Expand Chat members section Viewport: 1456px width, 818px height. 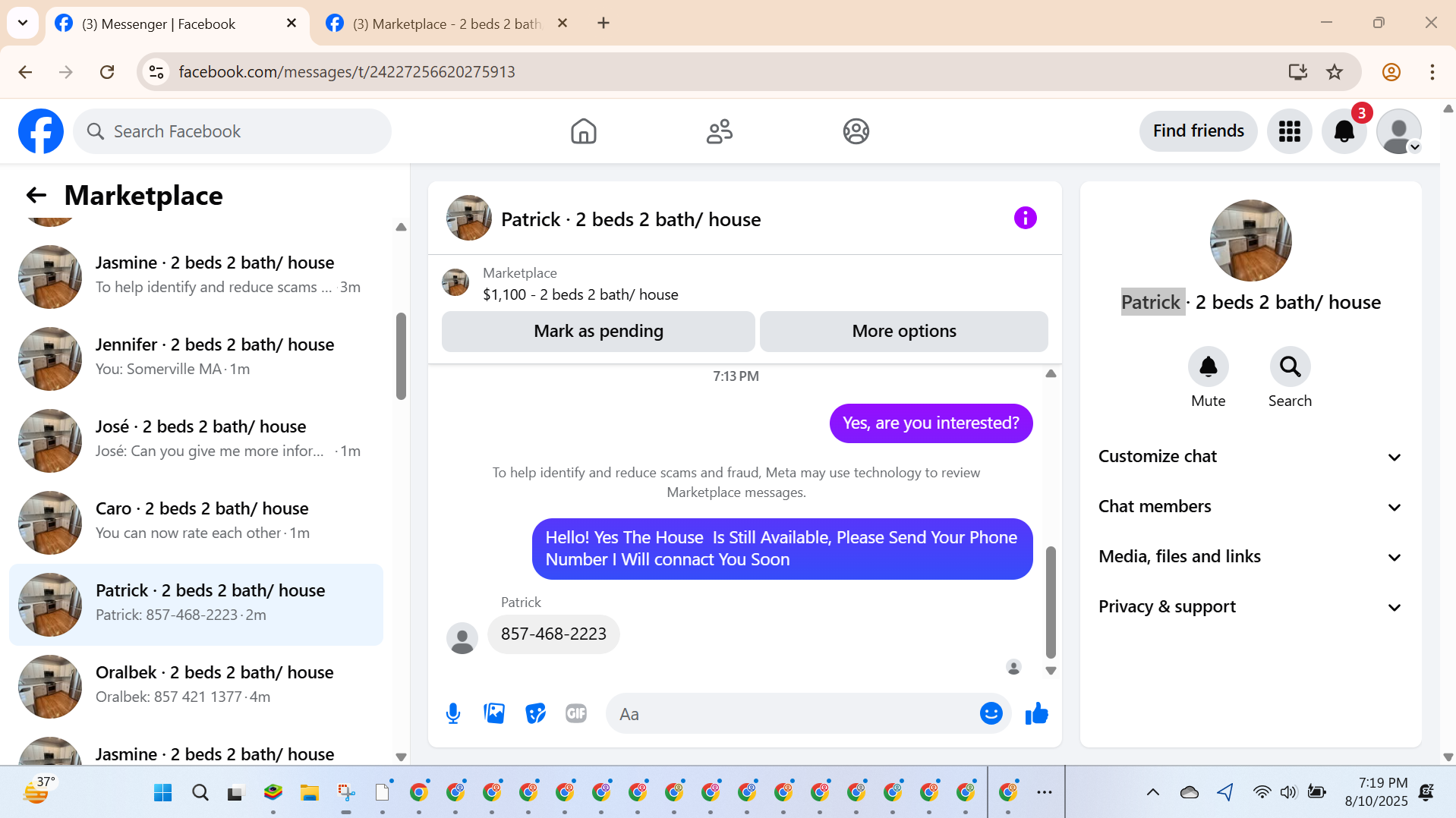pyautogui.click(x=1250, y=507)
